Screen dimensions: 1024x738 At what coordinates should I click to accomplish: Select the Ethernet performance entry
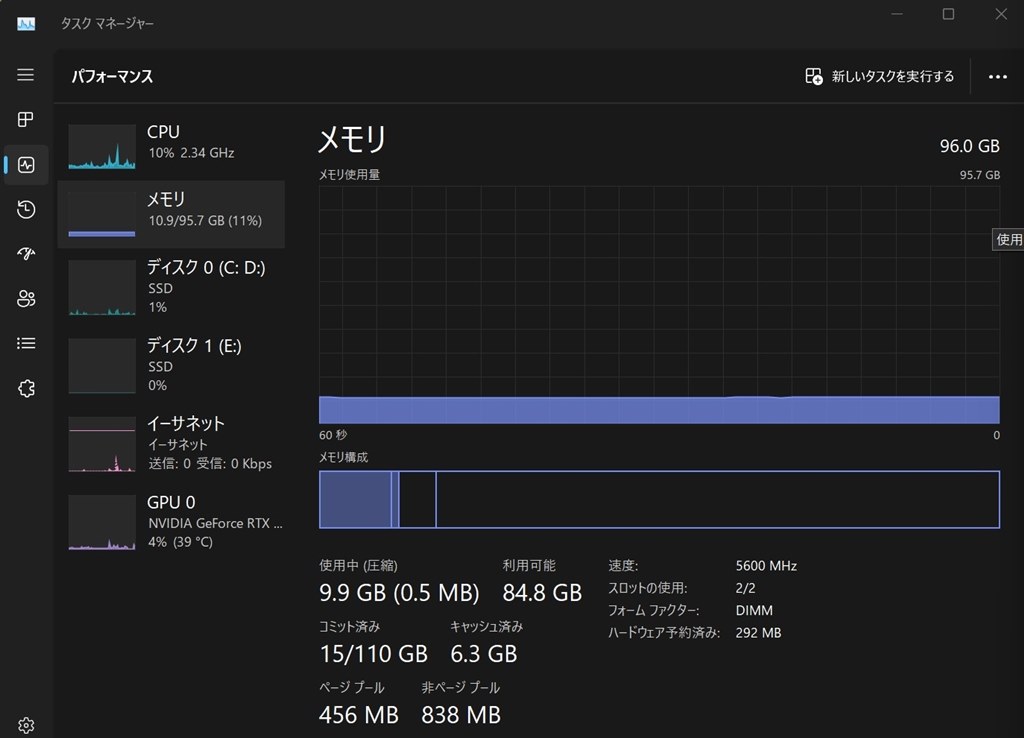(171, 443)
